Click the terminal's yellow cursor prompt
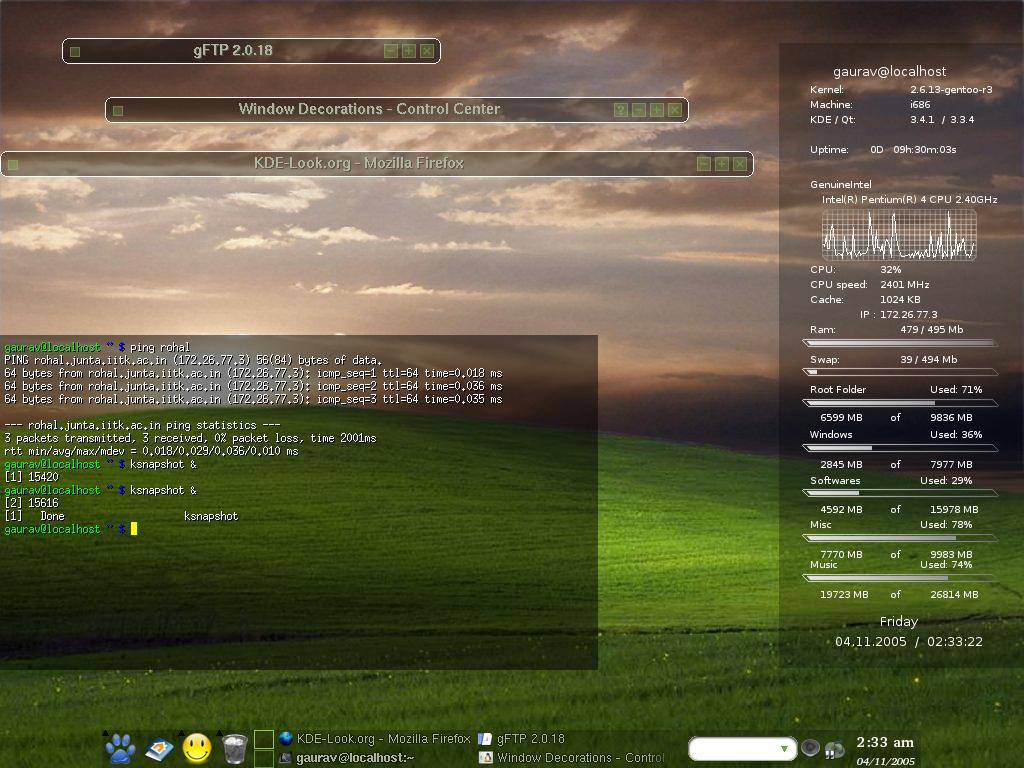This screenshot has width=1024, height=768. click(x=134, y=529)
